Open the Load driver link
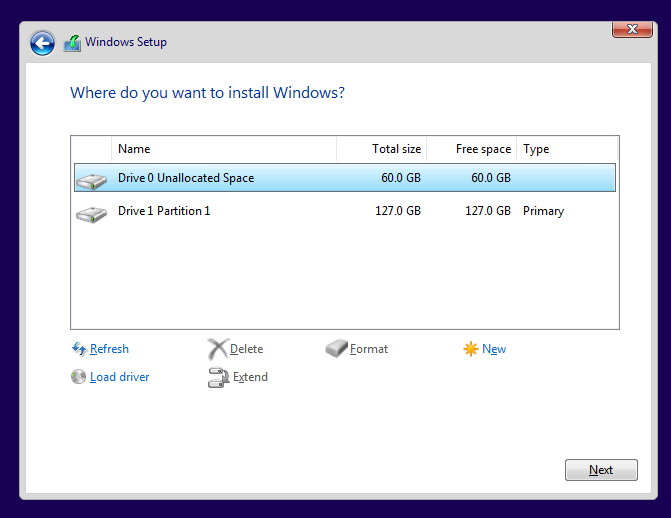The height and width of the screenshot is (518, 671). click(x=119, y=377)
